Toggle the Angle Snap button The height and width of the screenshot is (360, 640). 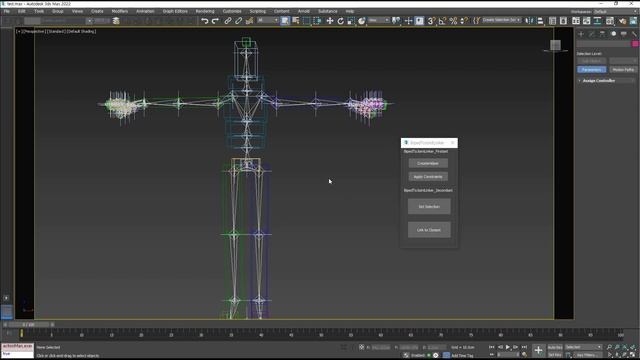pos(442,21)
